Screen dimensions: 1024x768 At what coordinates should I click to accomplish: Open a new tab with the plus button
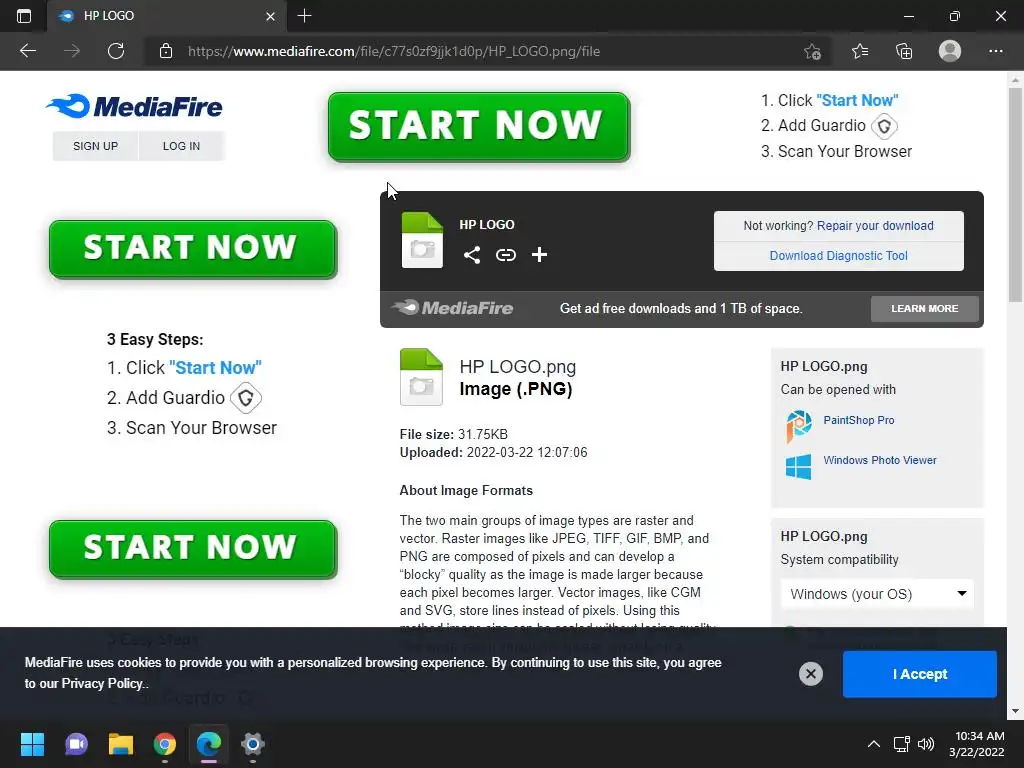[304, 16]
